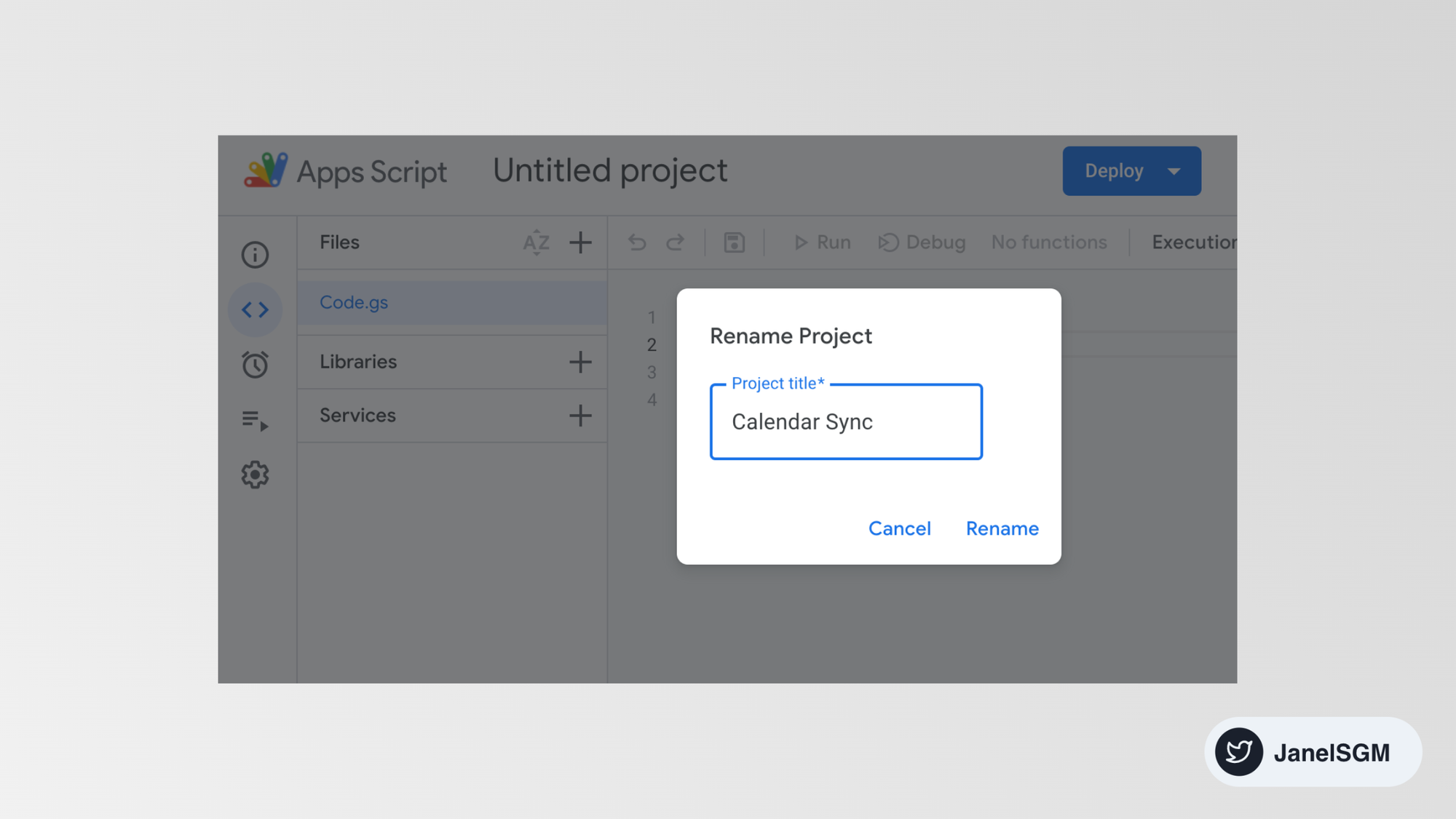Image resolution: width=1456 pixels, height=819 pixels.
Task: Click the JanelSGM handle text
Action: coord(1332,753)
